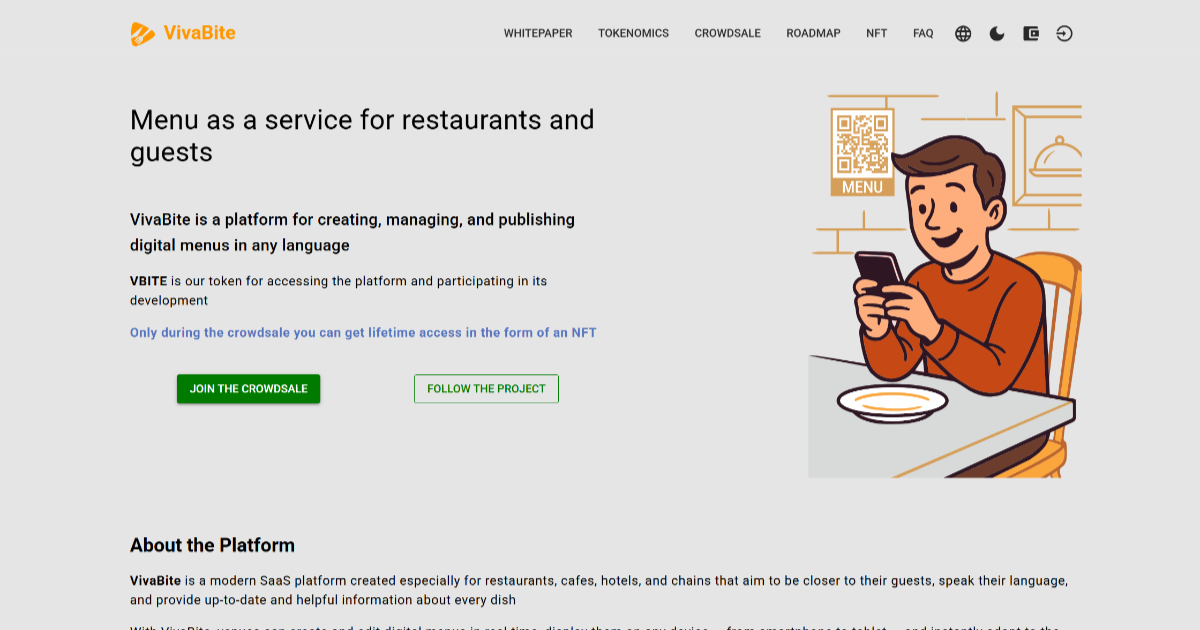Click the QR code MENU in the illustration
Image resolution: width=1200 pixels, height=630 pixels.
tap(862, 153)
